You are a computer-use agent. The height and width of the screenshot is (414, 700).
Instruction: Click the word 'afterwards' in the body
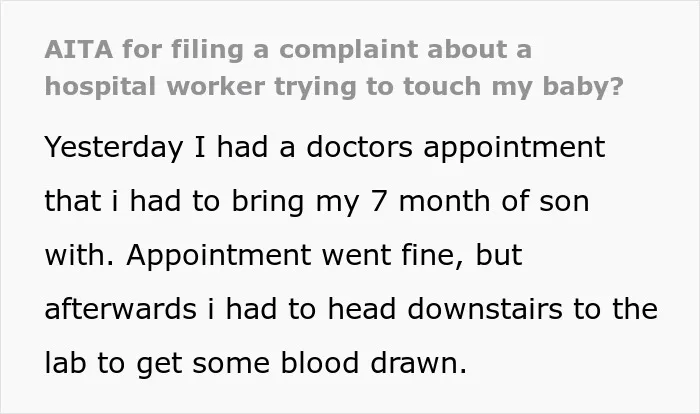tap(121, 308)
